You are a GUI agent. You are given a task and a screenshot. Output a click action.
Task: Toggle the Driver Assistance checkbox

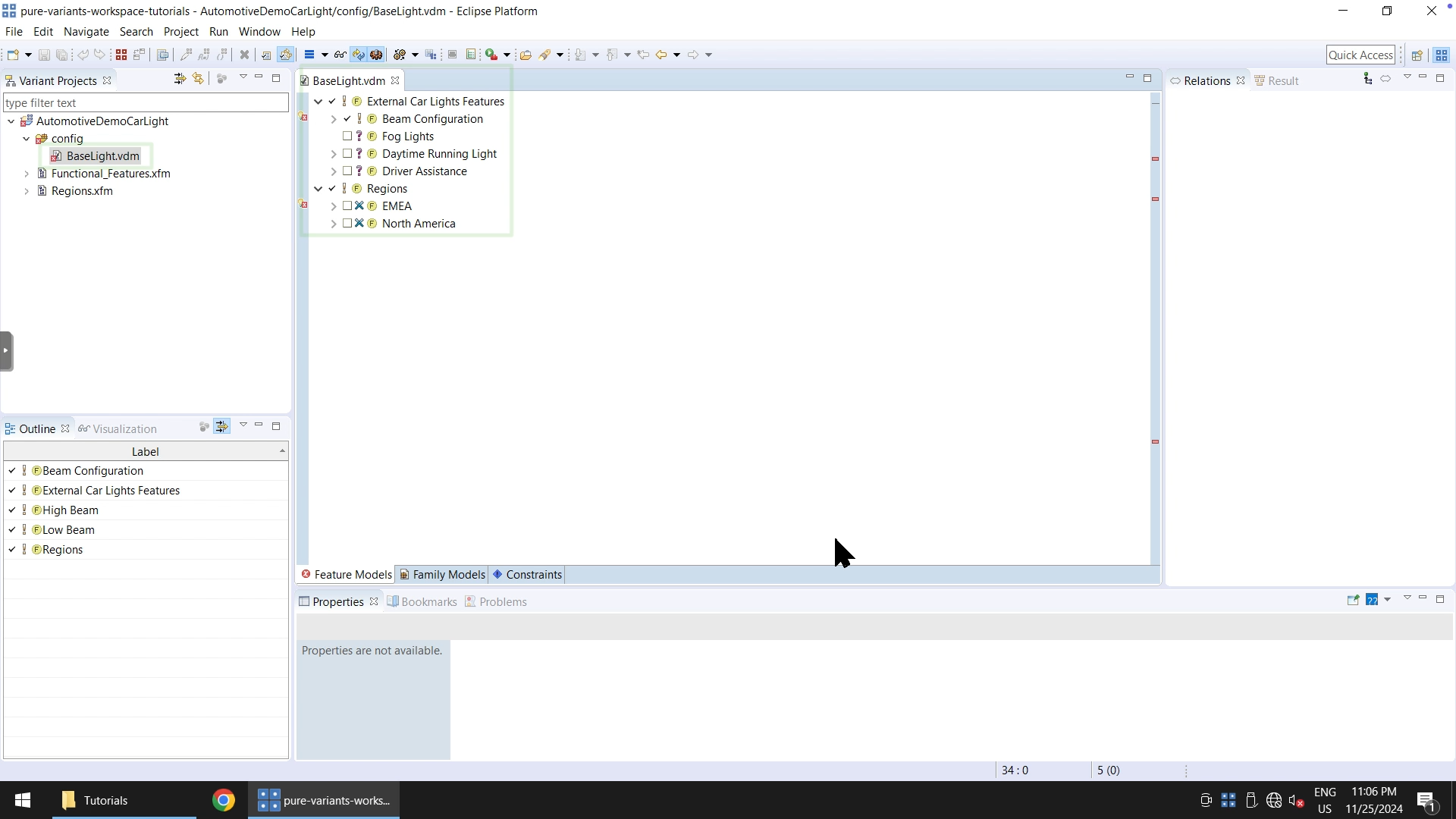pos(347,171)
